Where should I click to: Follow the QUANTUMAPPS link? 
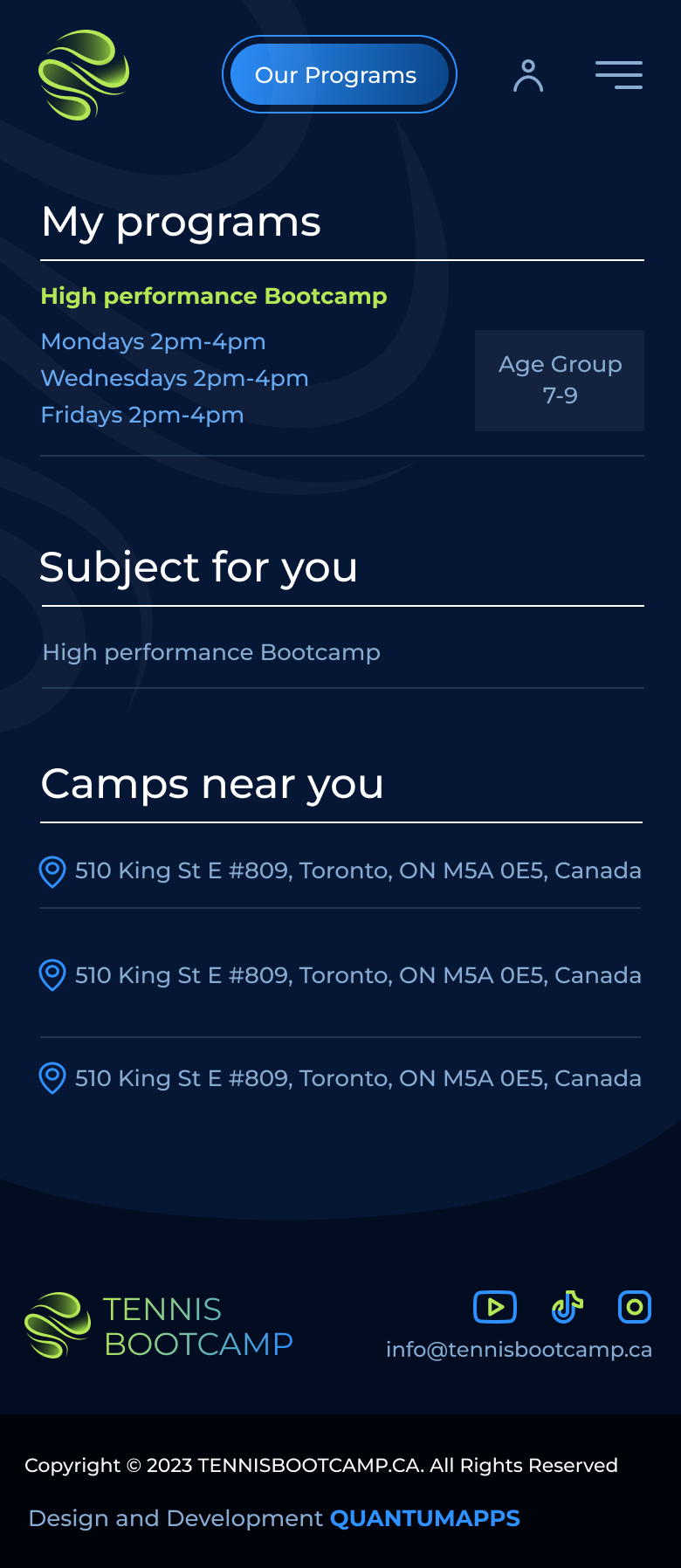(425, 1518)
